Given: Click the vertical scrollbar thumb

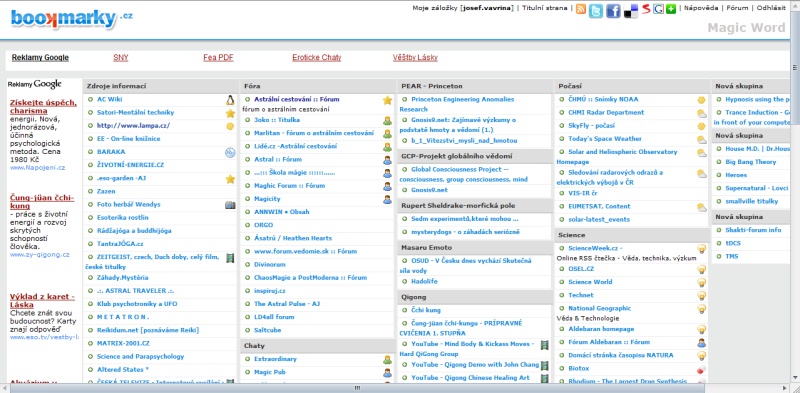Looking at the screenshot, I should [x=795, y=68].
